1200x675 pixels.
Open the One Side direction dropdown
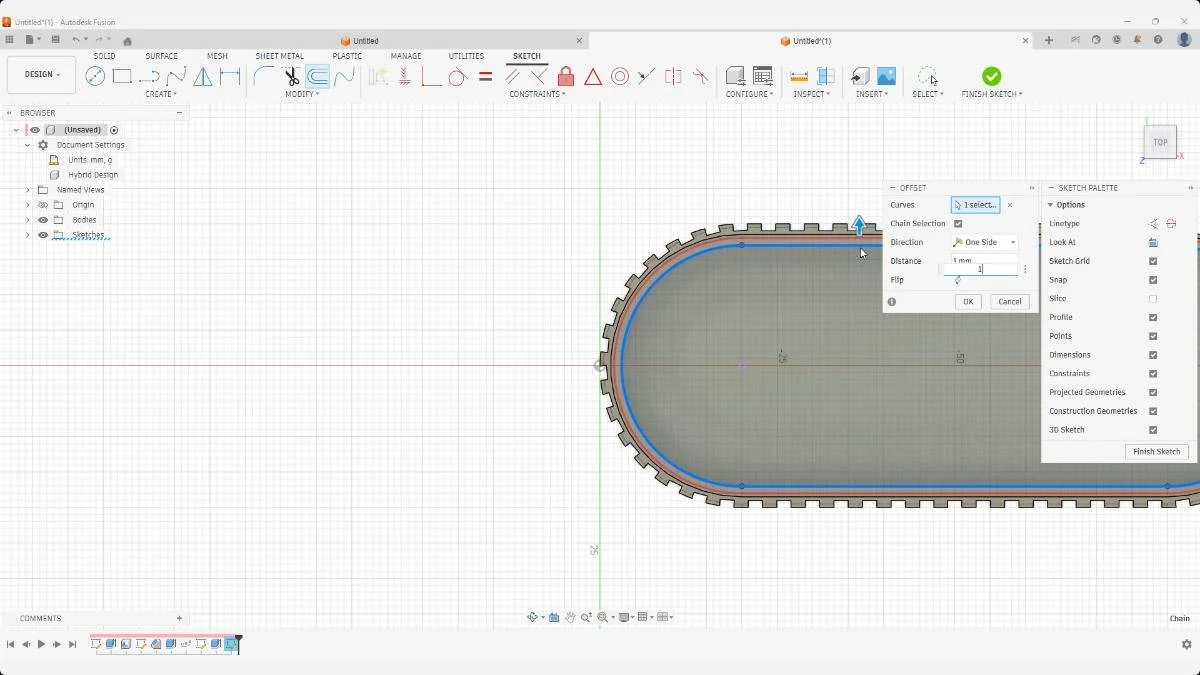pos(984,241)
